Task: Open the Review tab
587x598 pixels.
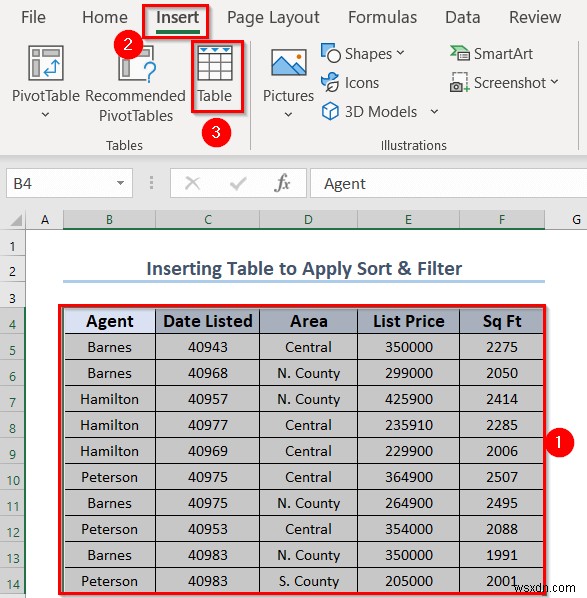Action: [x=535, y=18]
